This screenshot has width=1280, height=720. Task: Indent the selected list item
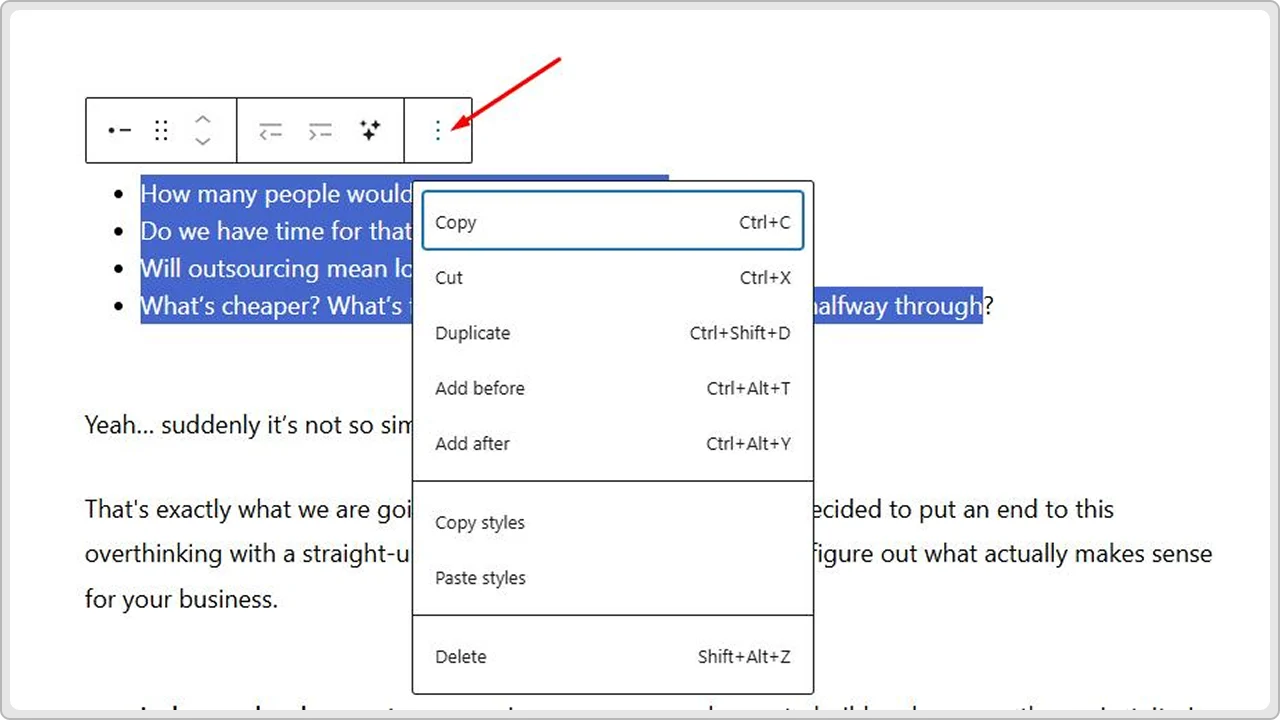(320, 130)
